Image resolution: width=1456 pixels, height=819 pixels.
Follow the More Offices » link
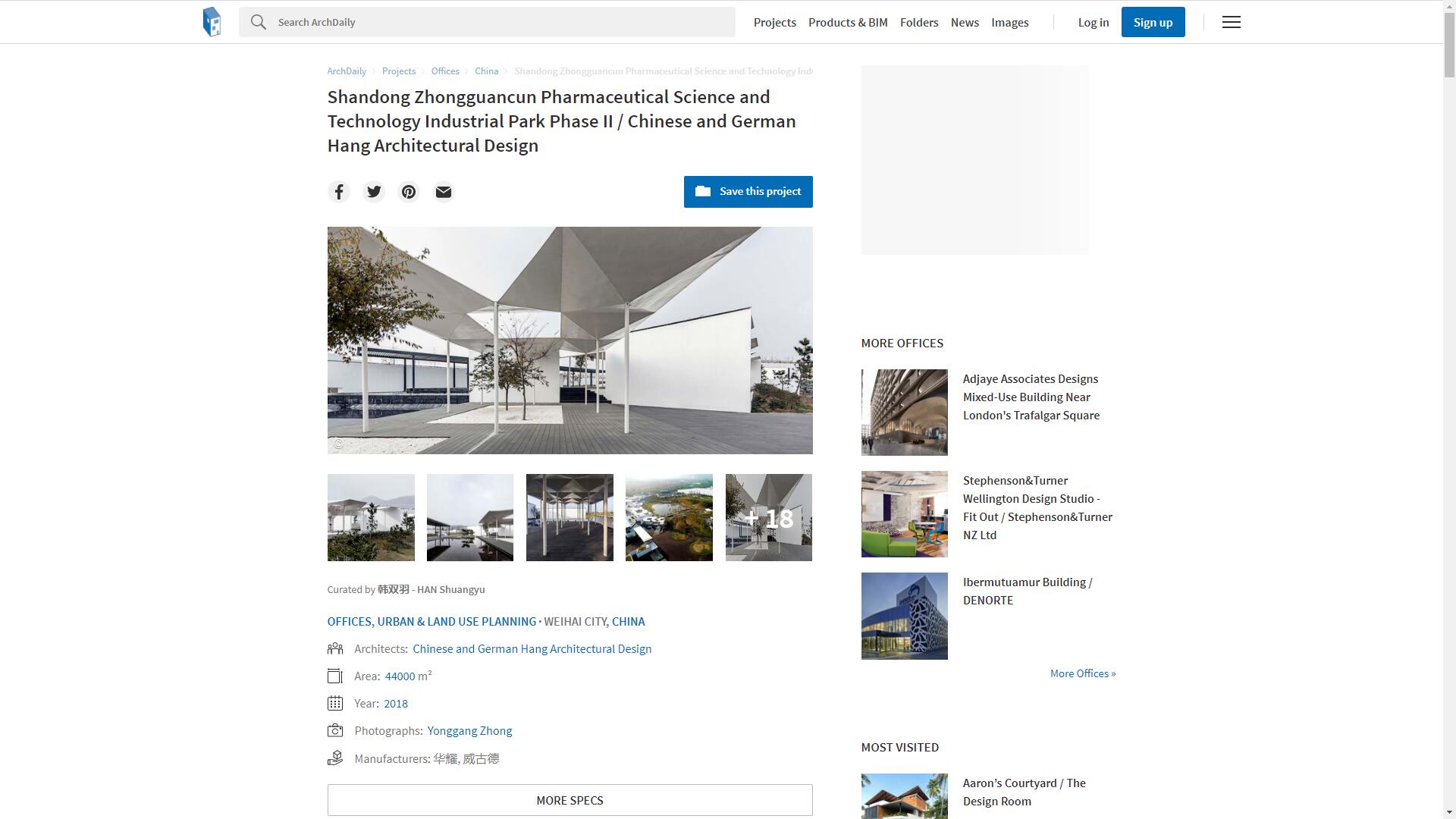[x=1082, y=673]
